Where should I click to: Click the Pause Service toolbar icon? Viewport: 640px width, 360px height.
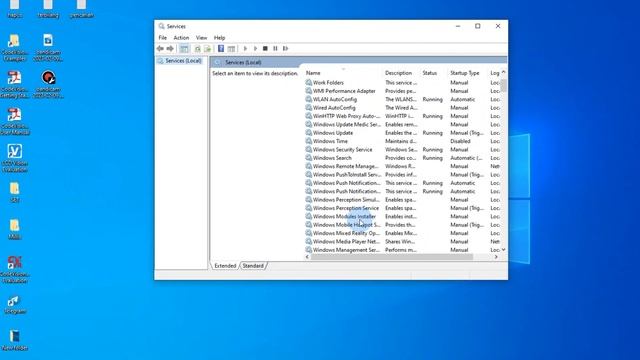(276, 49)
